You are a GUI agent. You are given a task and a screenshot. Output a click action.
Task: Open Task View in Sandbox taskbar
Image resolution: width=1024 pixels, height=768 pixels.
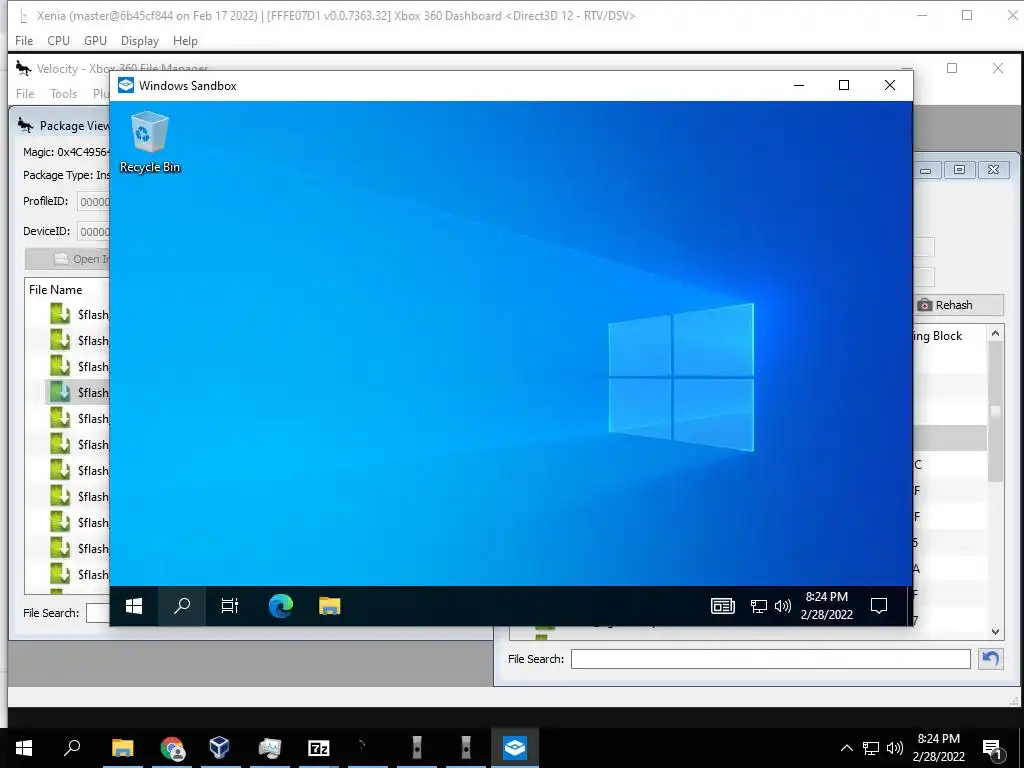[x=230, y=606]
